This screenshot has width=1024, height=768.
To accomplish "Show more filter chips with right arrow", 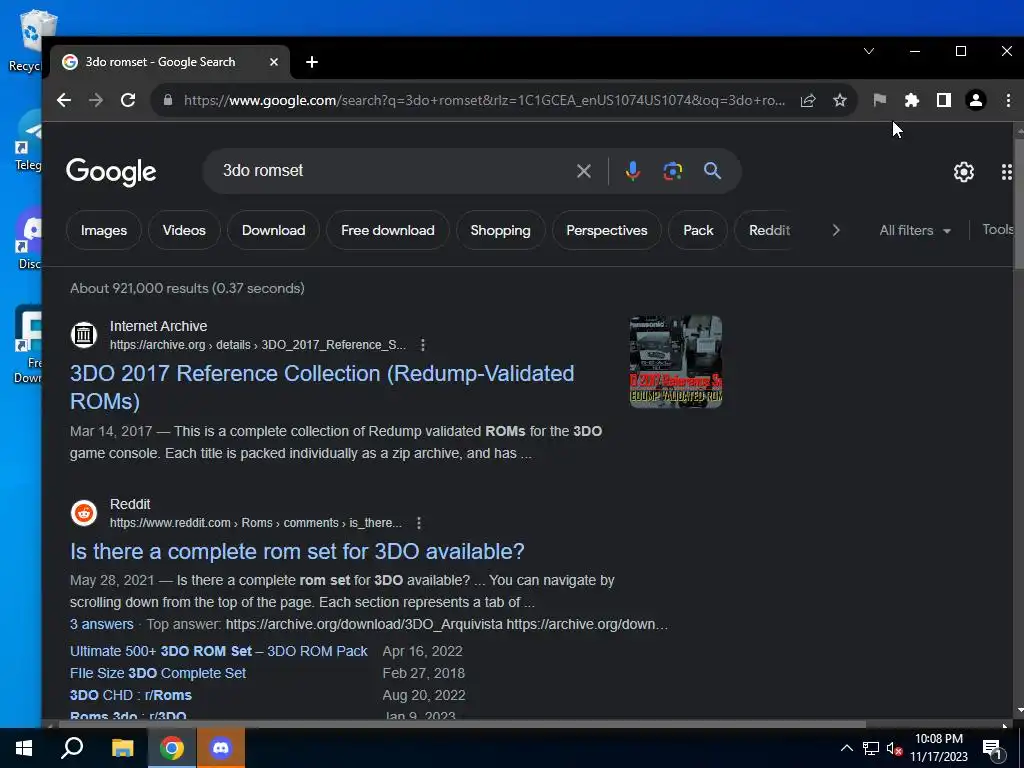I will tap(836, 230).
